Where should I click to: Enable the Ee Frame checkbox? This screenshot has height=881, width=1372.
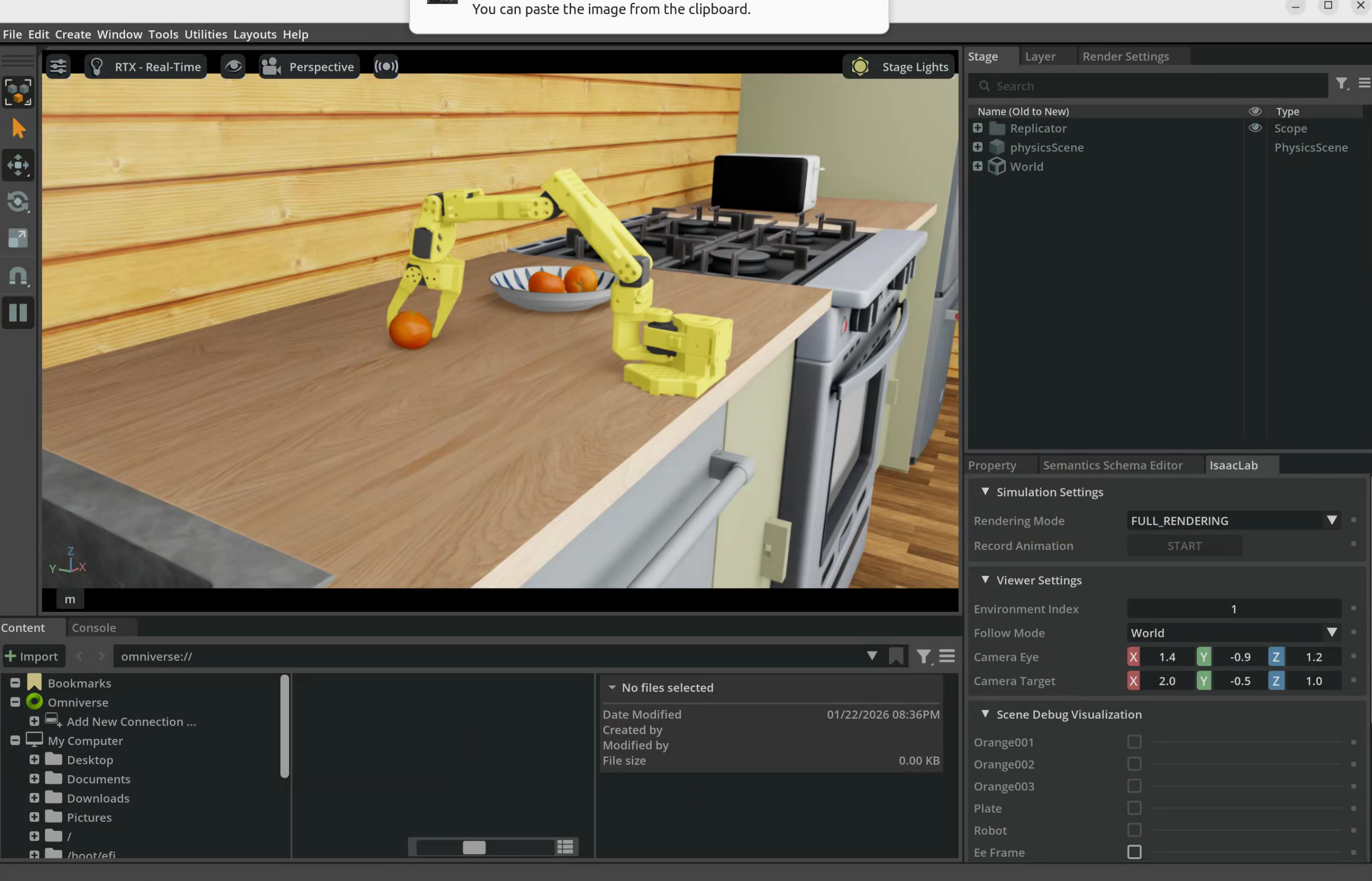(x=1134, y=852)
